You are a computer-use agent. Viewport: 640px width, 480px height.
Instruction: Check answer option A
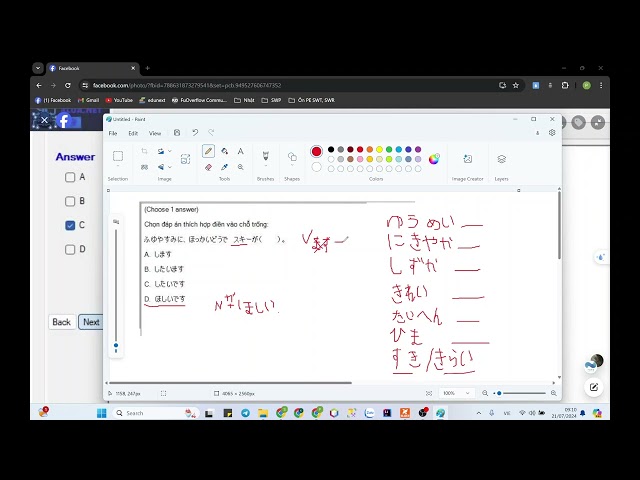[70, 177]
